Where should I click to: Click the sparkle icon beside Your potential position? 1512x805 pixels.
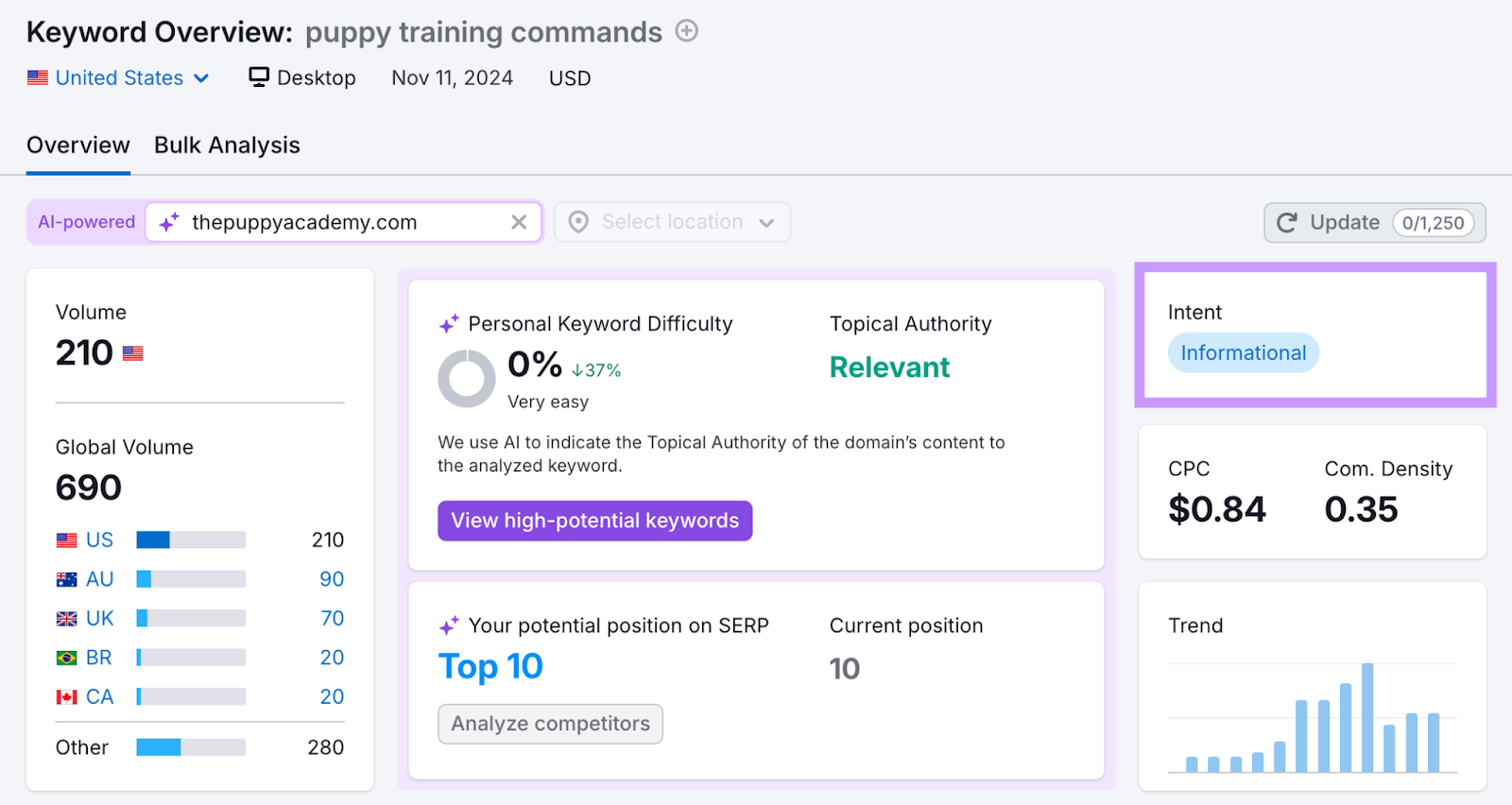(448, 625)
